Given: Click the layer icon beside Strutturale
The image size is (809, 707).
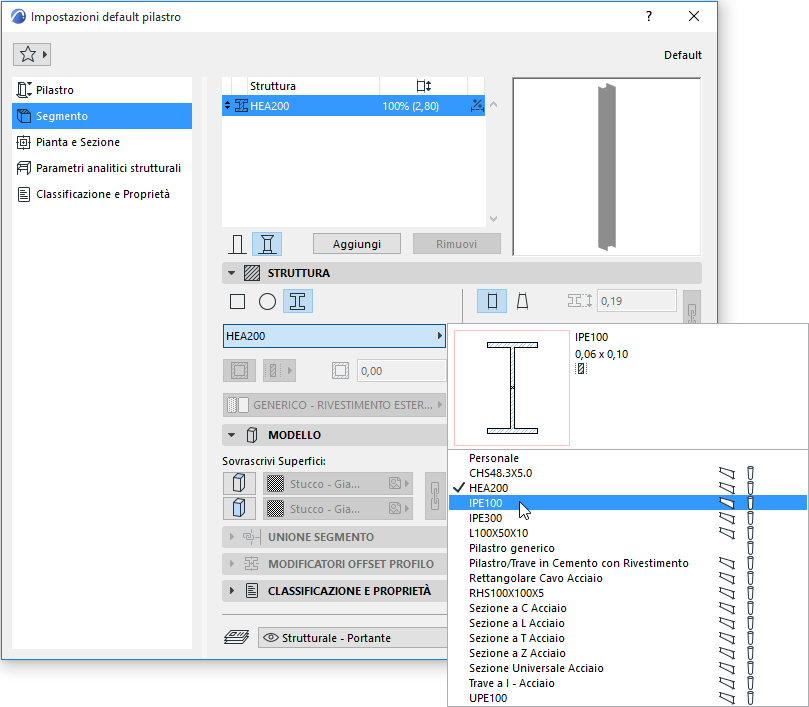Looking at the screenshot, I should pos(237,637).
